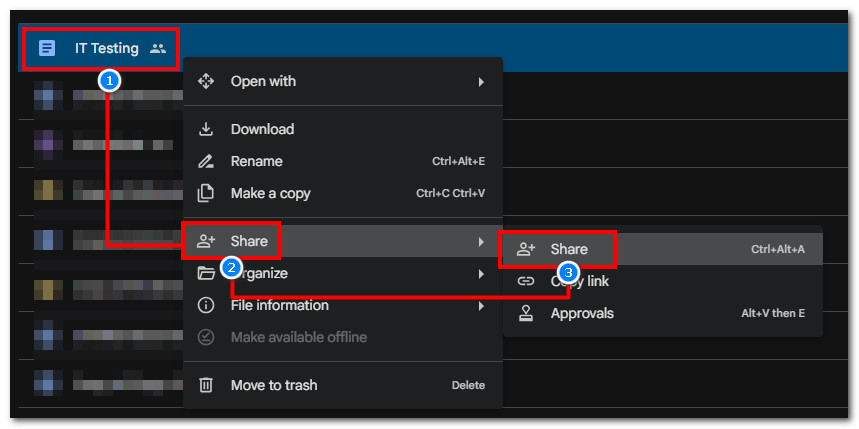Click the File information circle icon

click(x=205, y=305)
